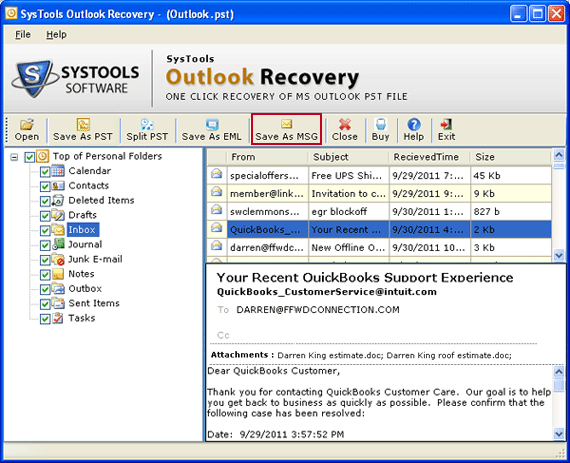Select the Deleted Items folder label
The image size is (570, 463).
tap(101, 200)
